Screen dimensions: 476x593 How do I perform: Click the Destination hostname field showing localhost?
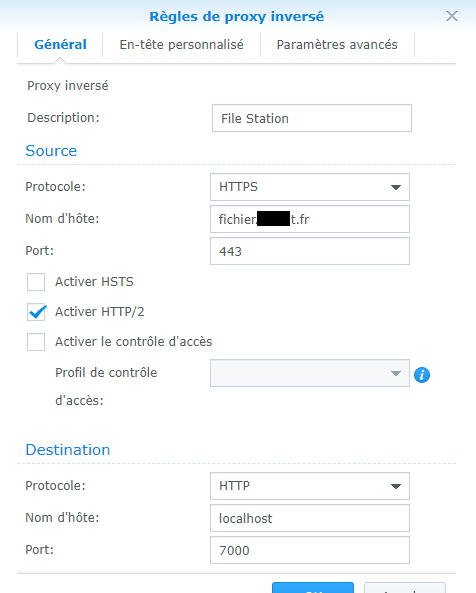(310, 518)
